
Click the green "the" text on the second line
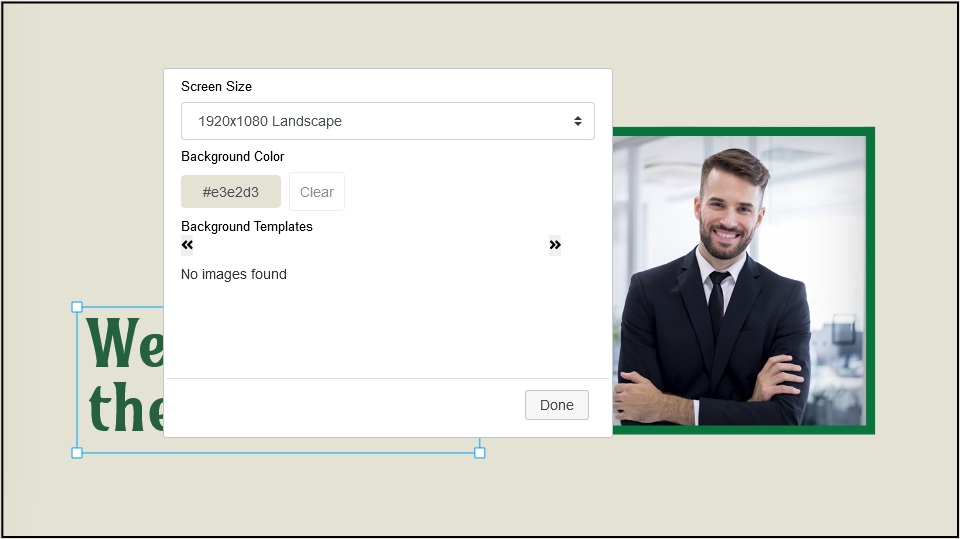(126, 408)
